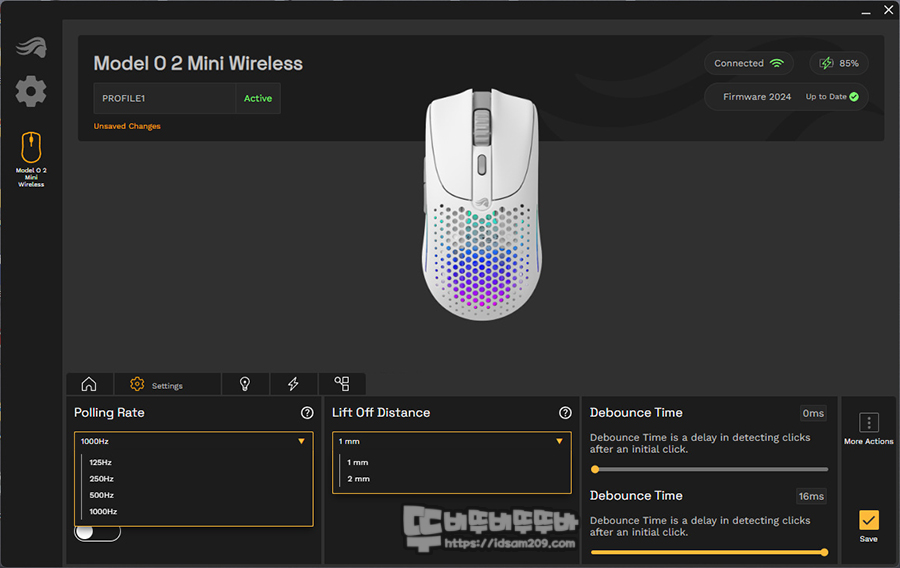This screenshot has height=568, width=900.
Task: Go to the Home tab icon
Action: [89, 384]
